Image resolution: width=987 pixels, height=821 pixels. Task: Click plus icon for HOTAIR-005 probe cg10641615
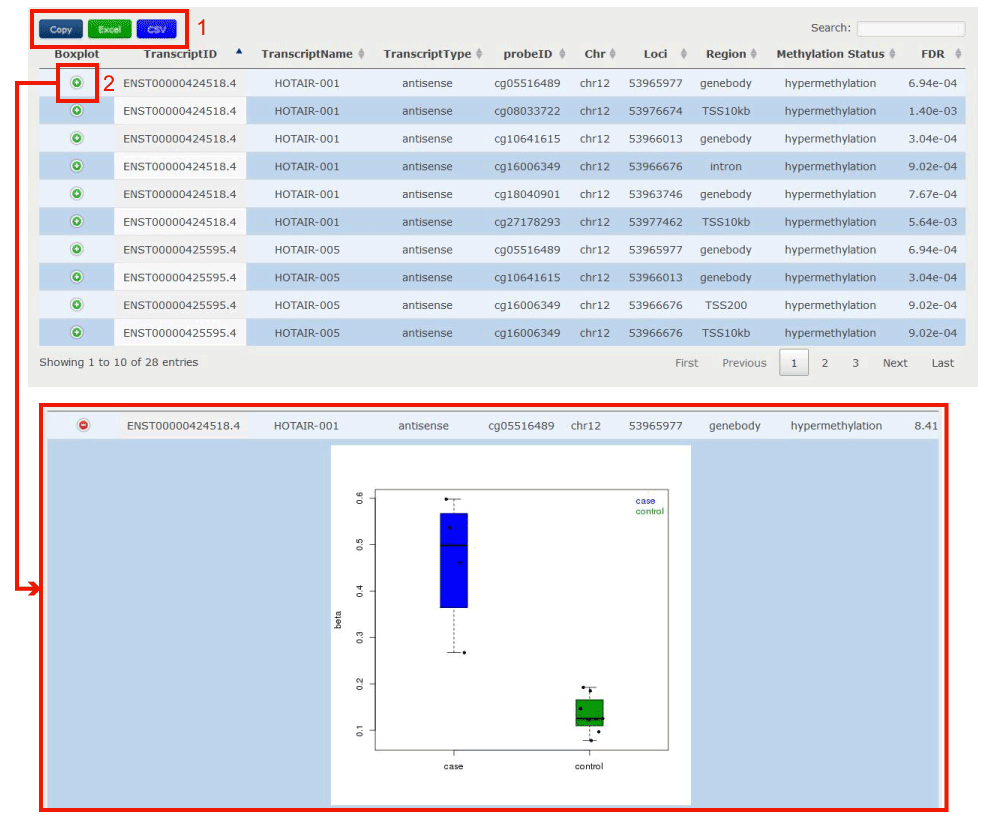(77, 277)
